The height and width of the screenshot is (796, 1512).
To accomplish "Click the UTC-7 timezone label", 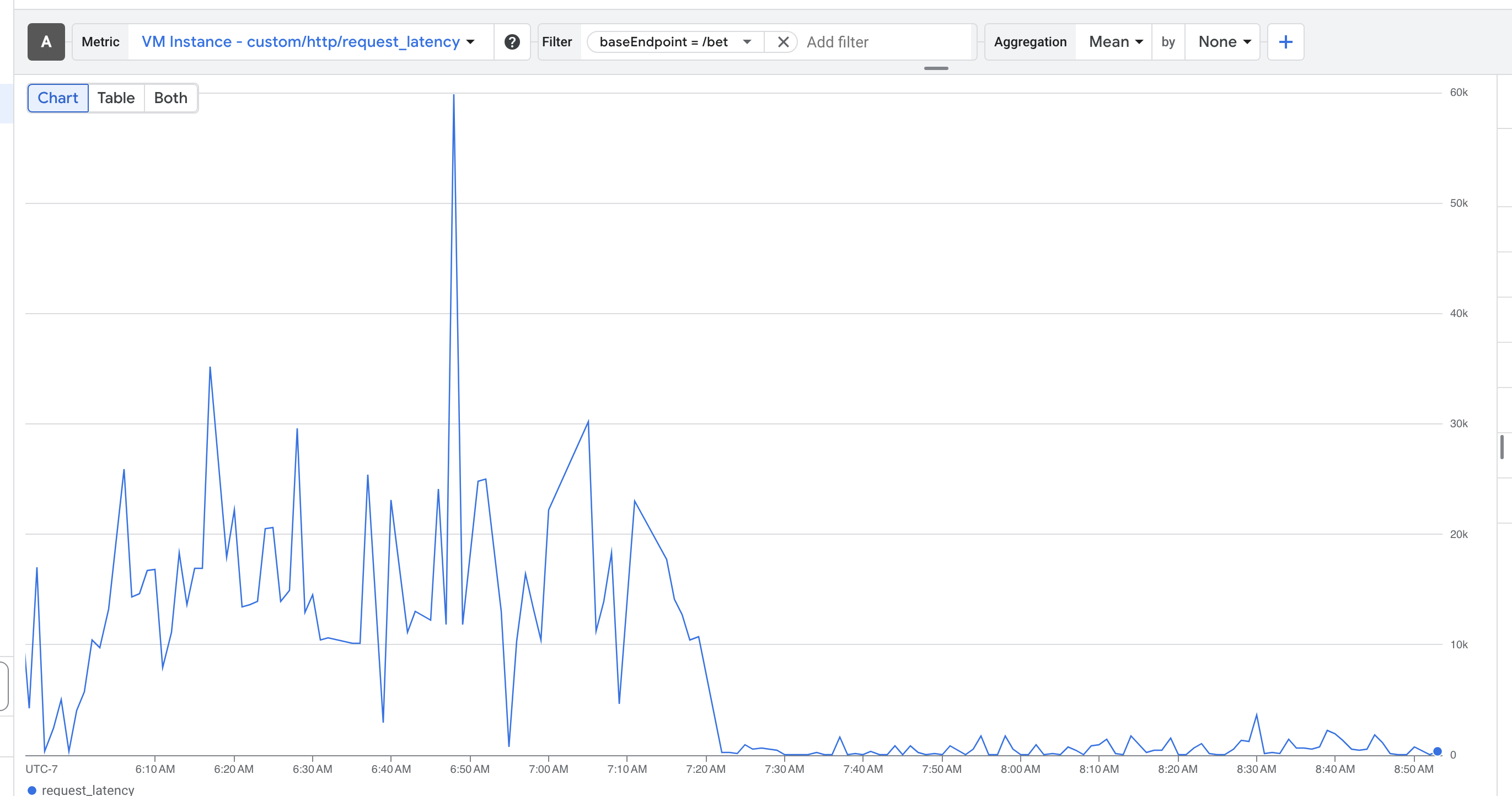I will [x=42, y=769].
